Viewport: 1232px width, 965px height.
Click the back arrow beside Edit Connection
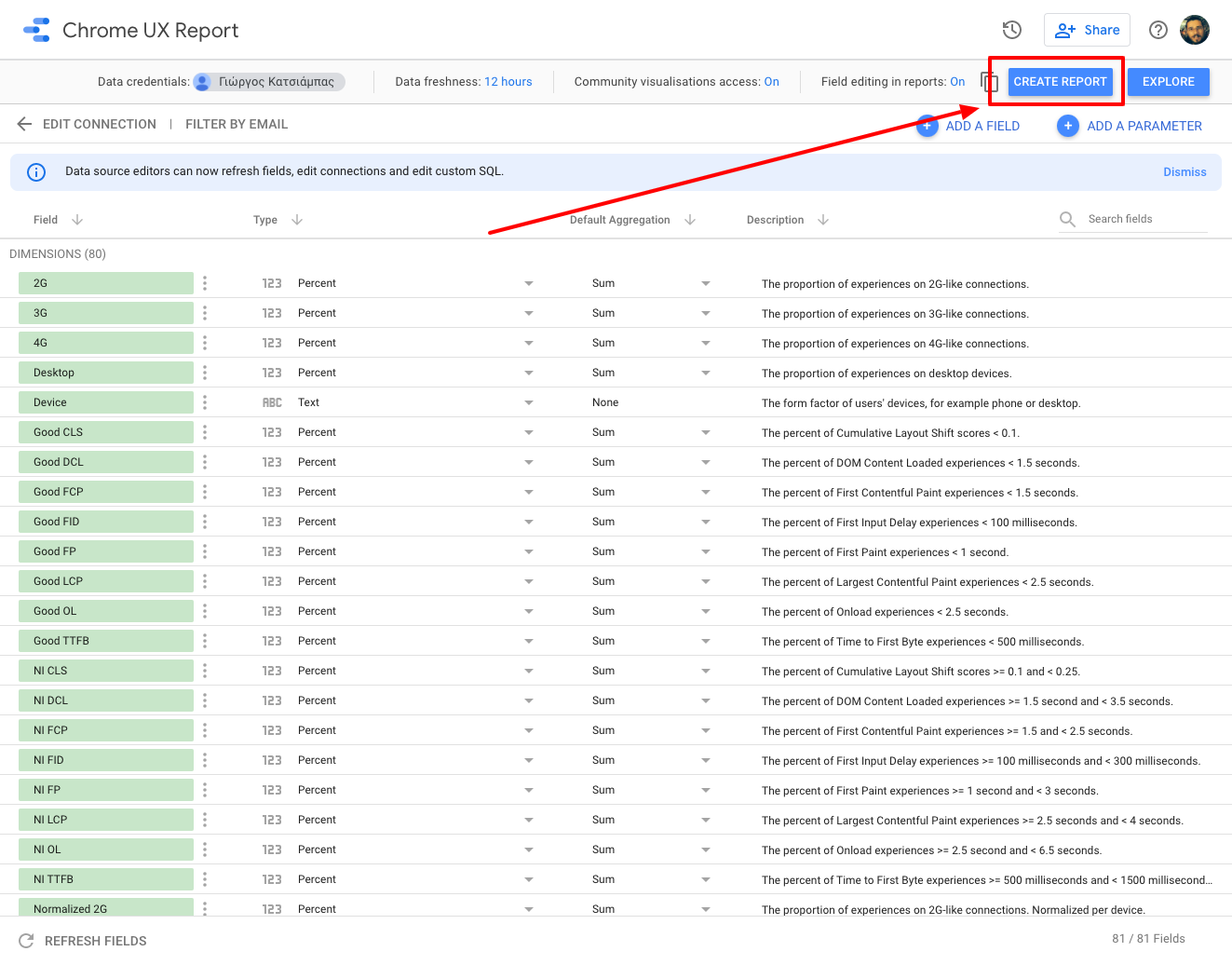pos(25,124)
